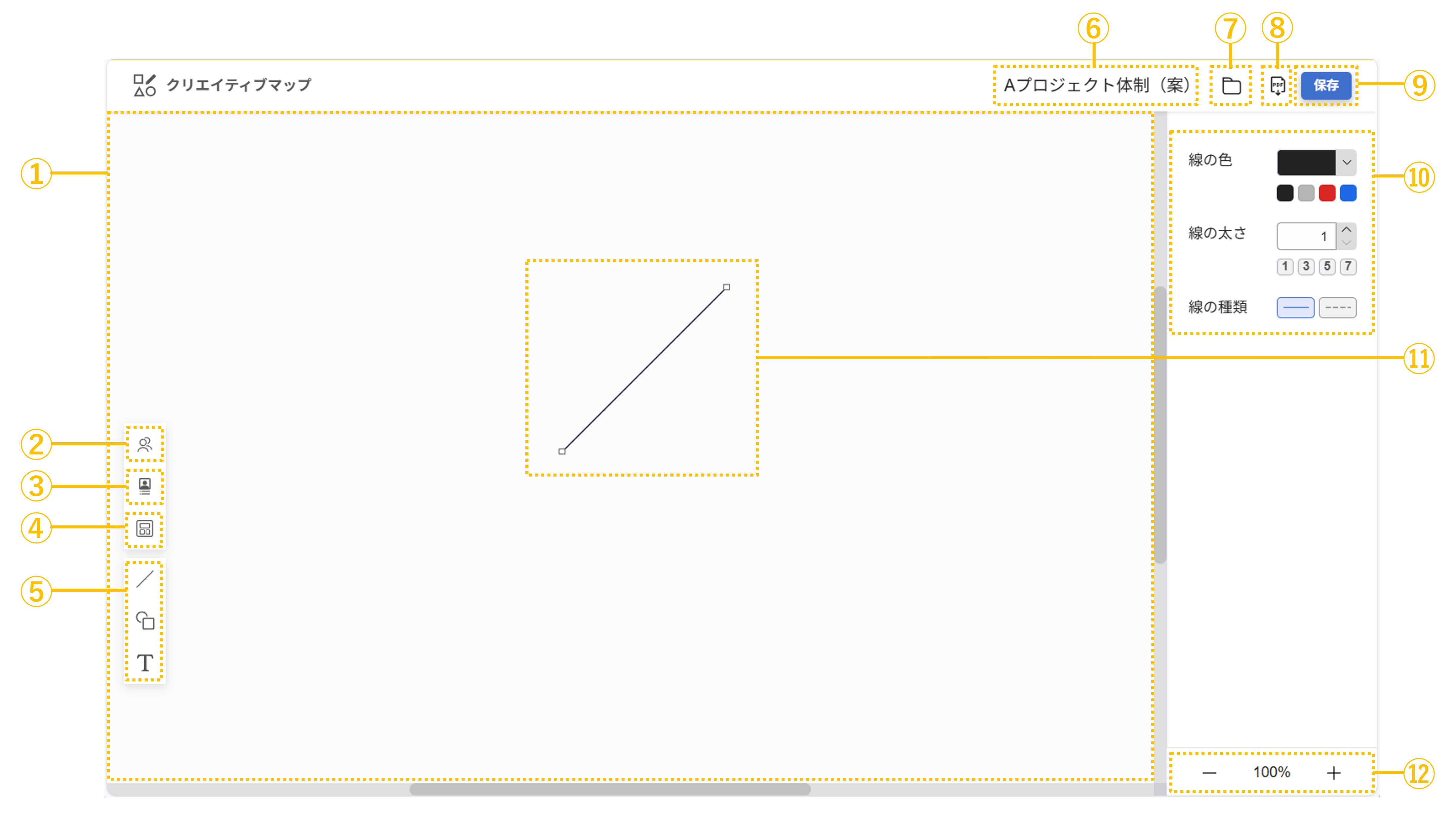Increase line thickness with up arrow
Image resolution: width=1456 pixels, height=815 pixels.
coord(1346,229)
